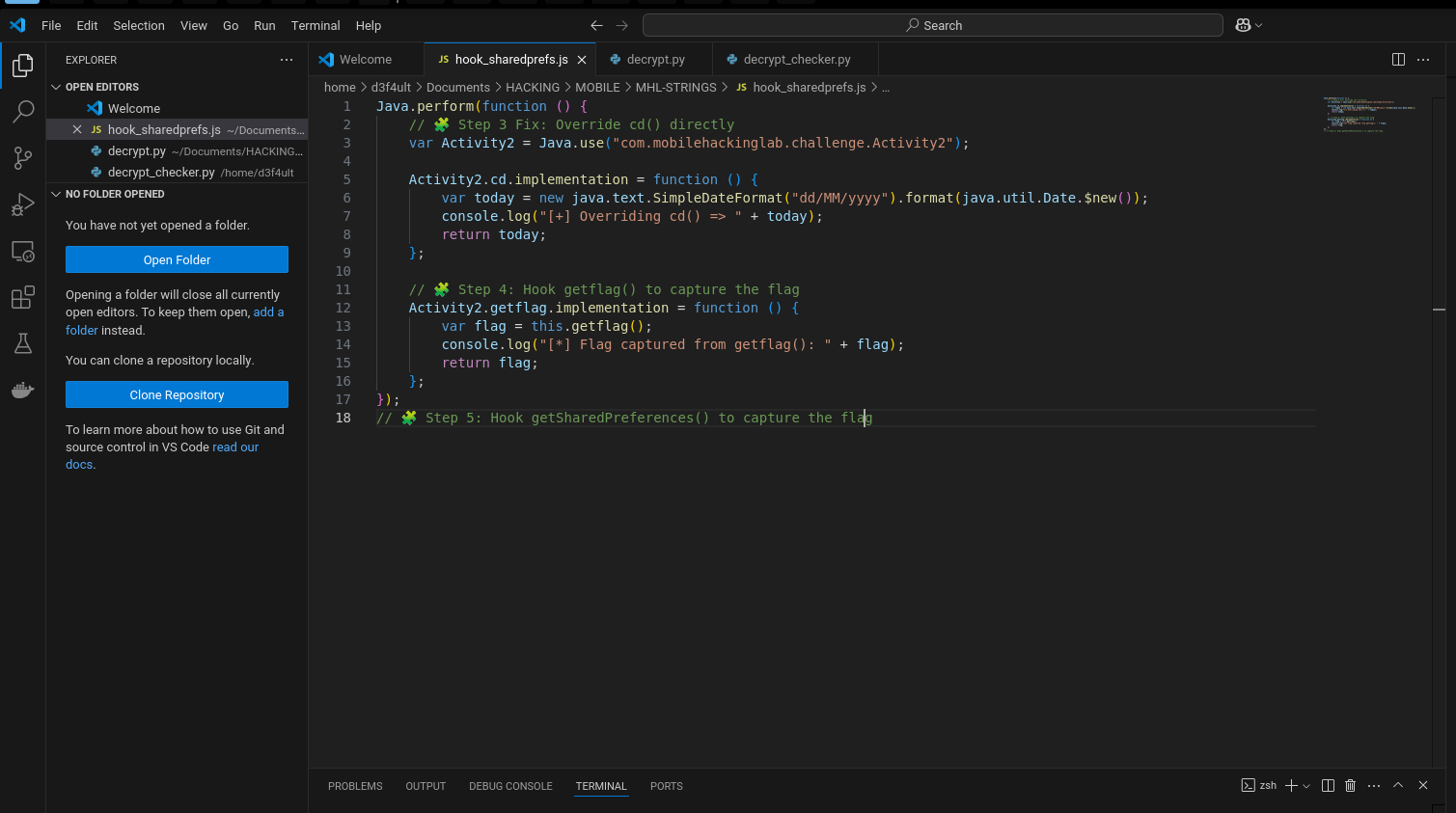Click the hook_sharedprefs.js breadcrumb item
The height and width of the screenshot is (813, 1456).
pyautogui.click(x=801, y=87)
